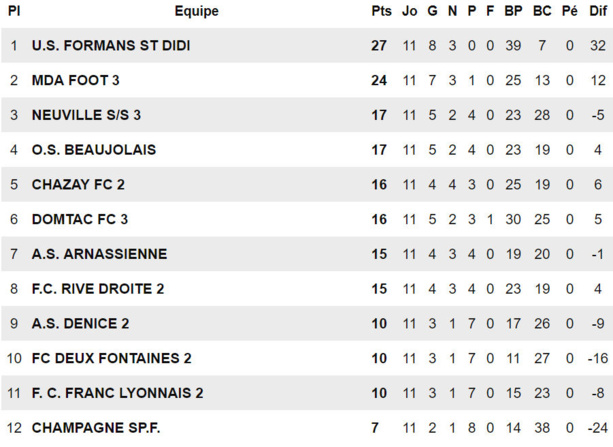Open F. C. FRANC LYONNAIS 2 entry
Screen dimensions: 613x447
tap(118, 393)
